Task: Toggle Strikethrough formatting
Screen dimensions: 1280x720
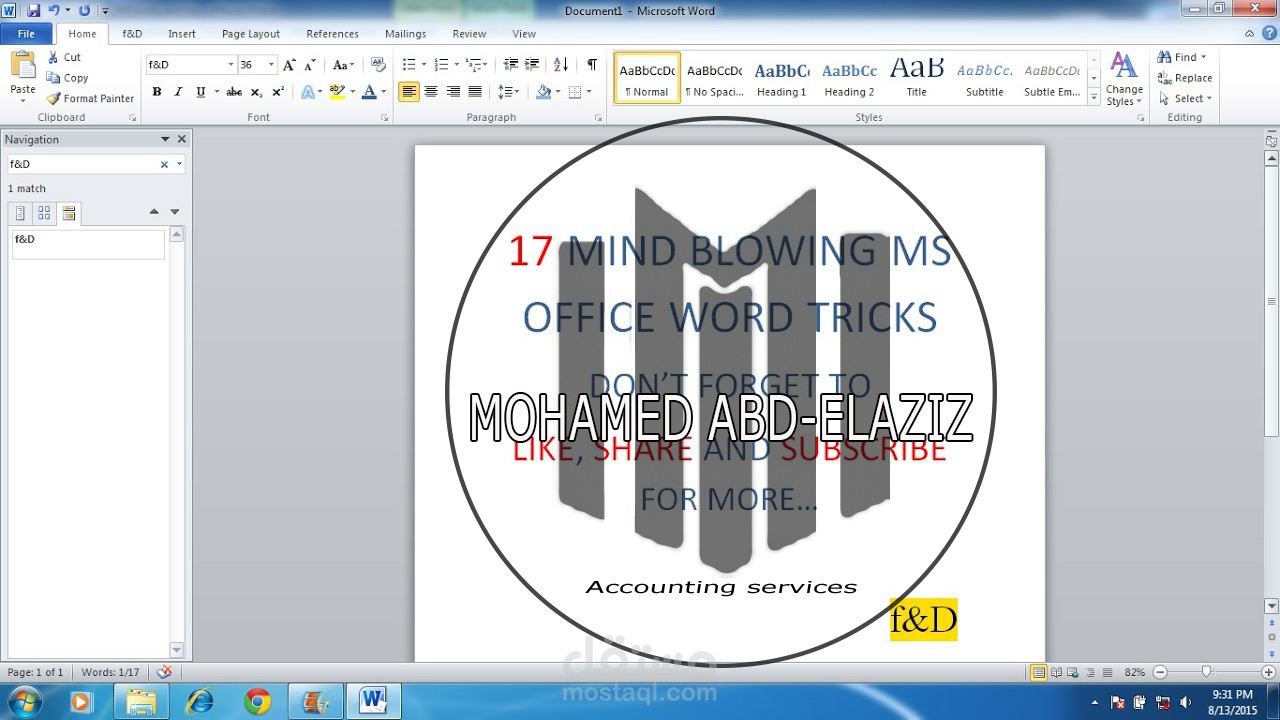Action: point(234,92)
